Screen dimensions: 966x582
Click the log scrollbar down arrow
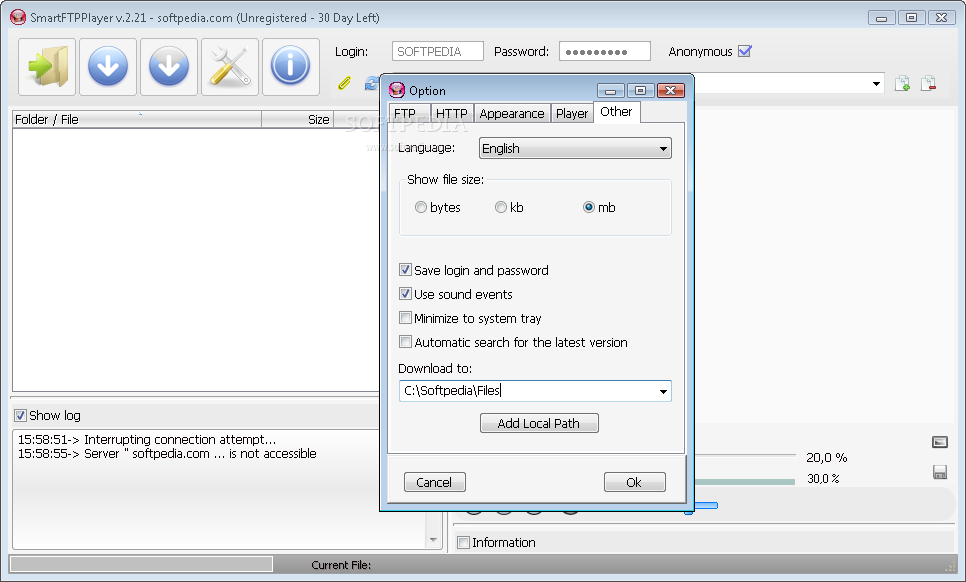click(433, 540)
